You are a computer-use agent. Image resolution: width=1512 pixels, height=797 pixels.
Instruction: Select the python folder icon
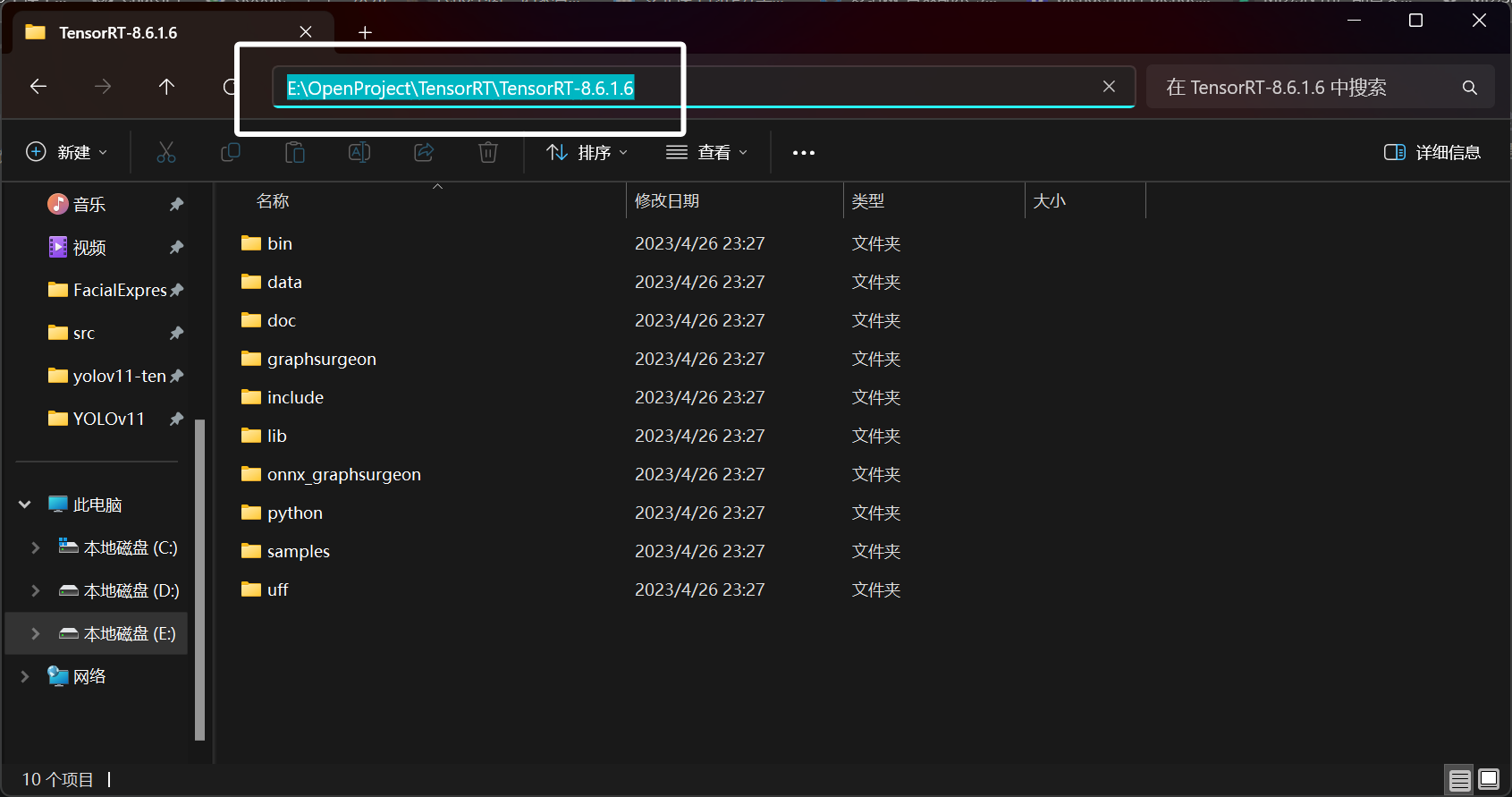251,513
